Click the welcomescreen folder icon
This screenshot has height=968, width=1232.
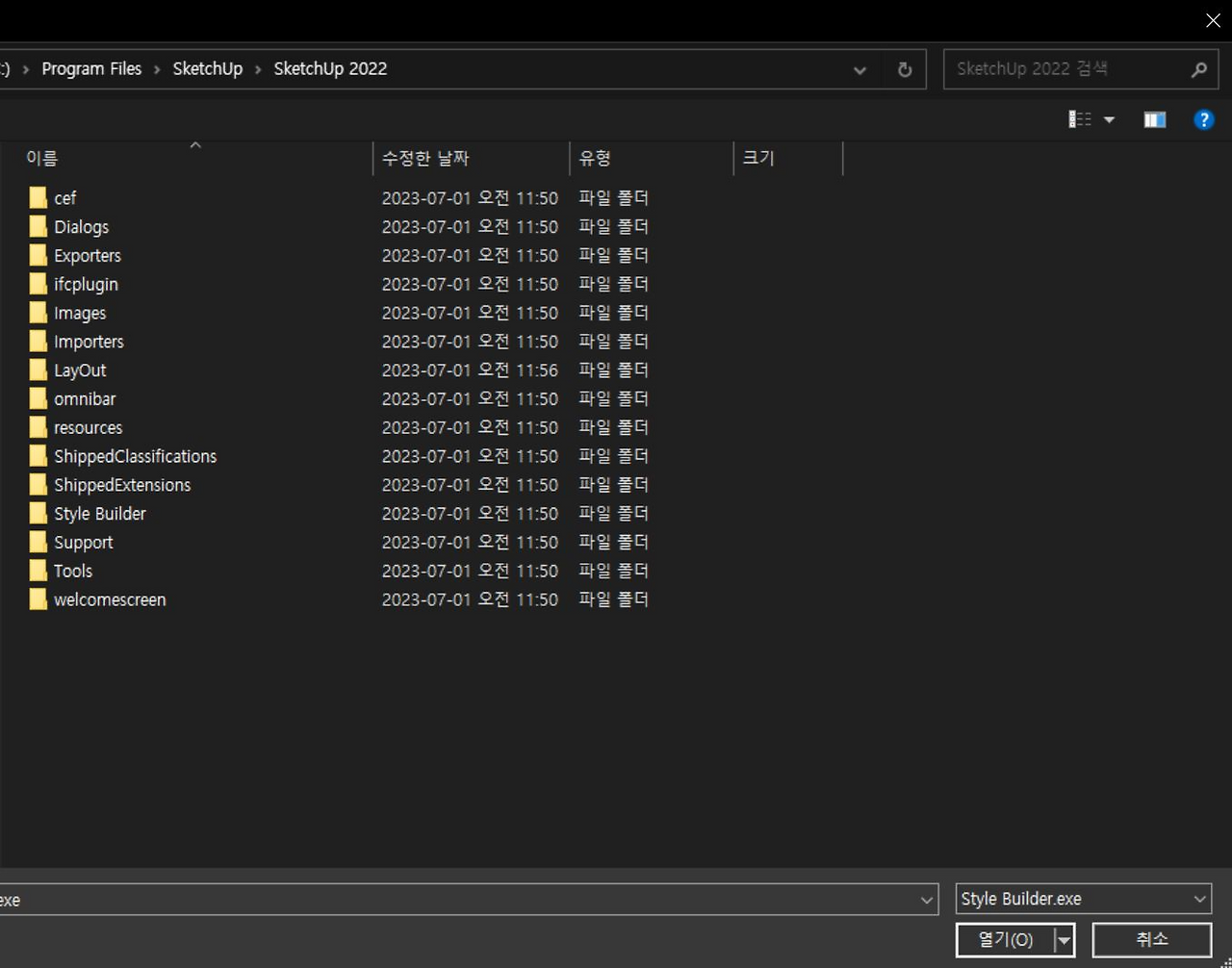tap(38, 599)
